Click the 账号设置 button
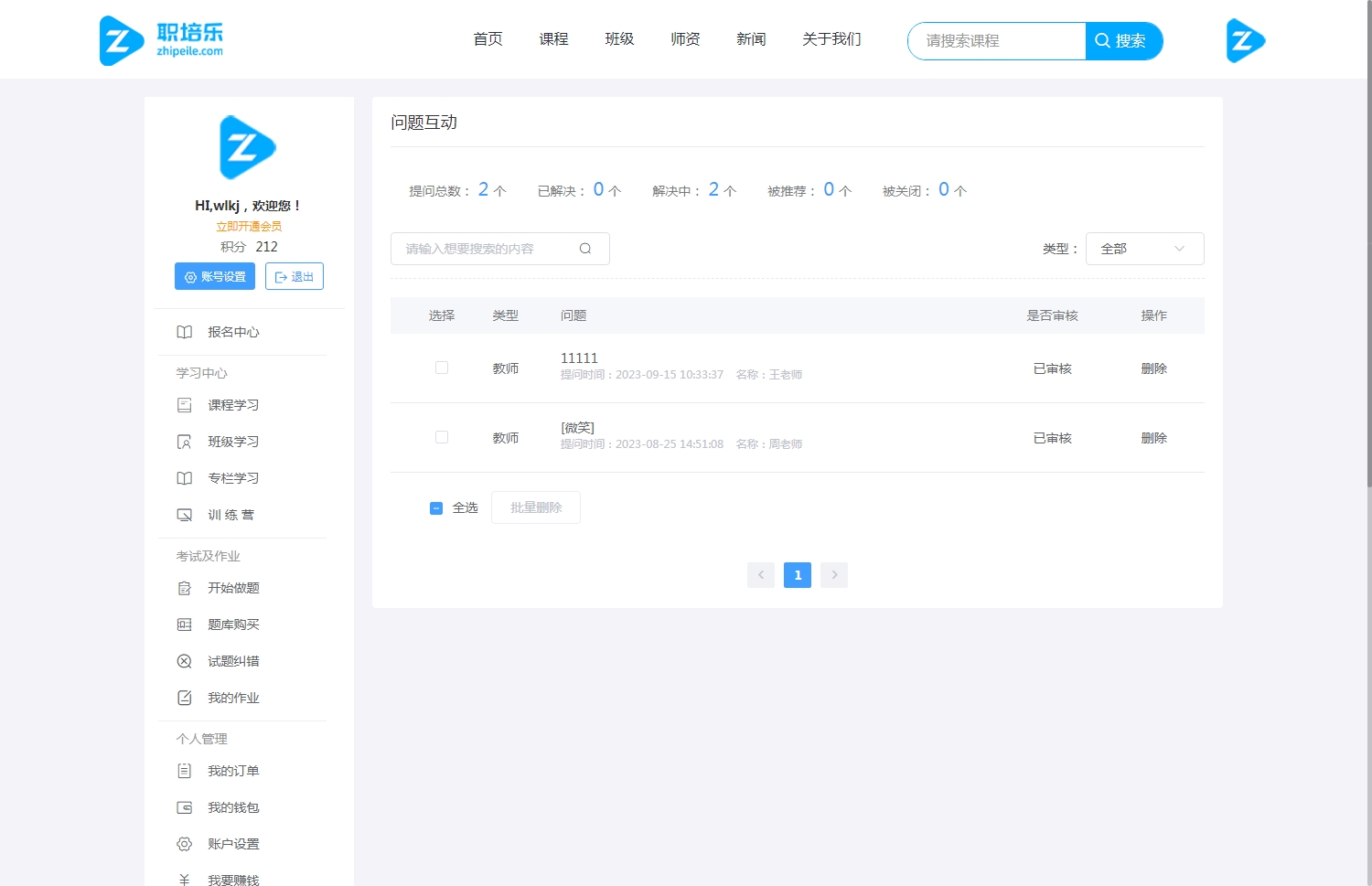Viewport: 1372px width, 886px height. tap(215, 276)
